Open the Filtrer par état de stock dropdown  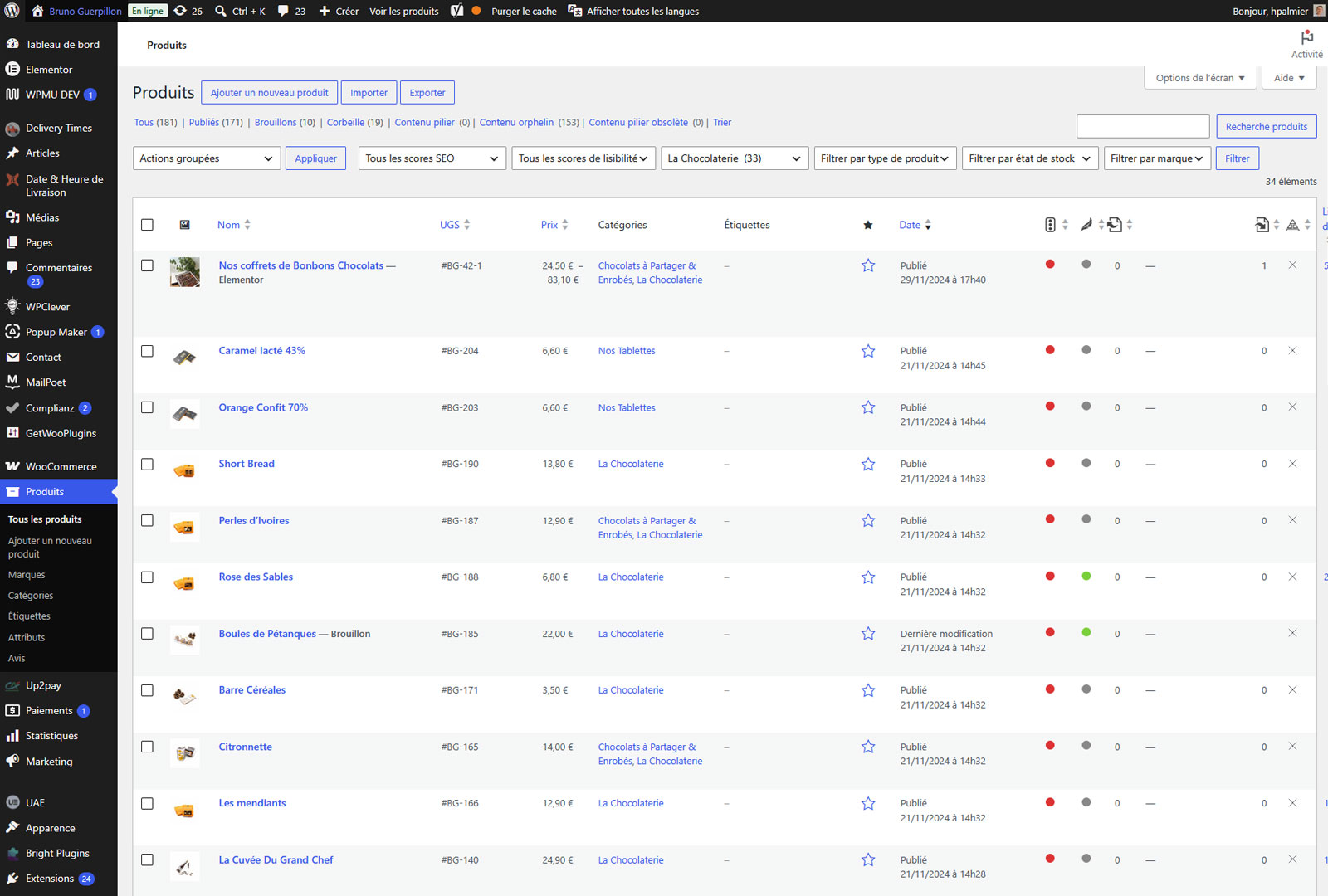point(1030,158)
